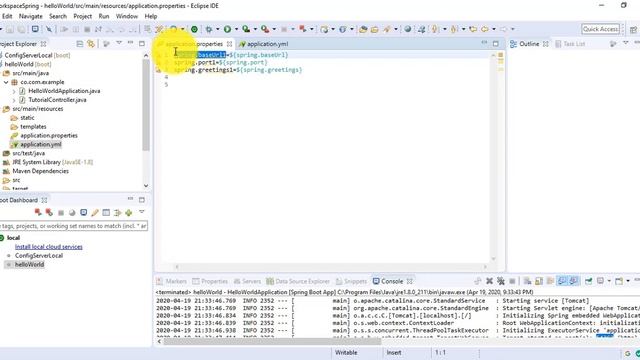The image size is (640, 360).
Task: Click the Run with Coverage toolbar icon
Action: tap(246, 29)
